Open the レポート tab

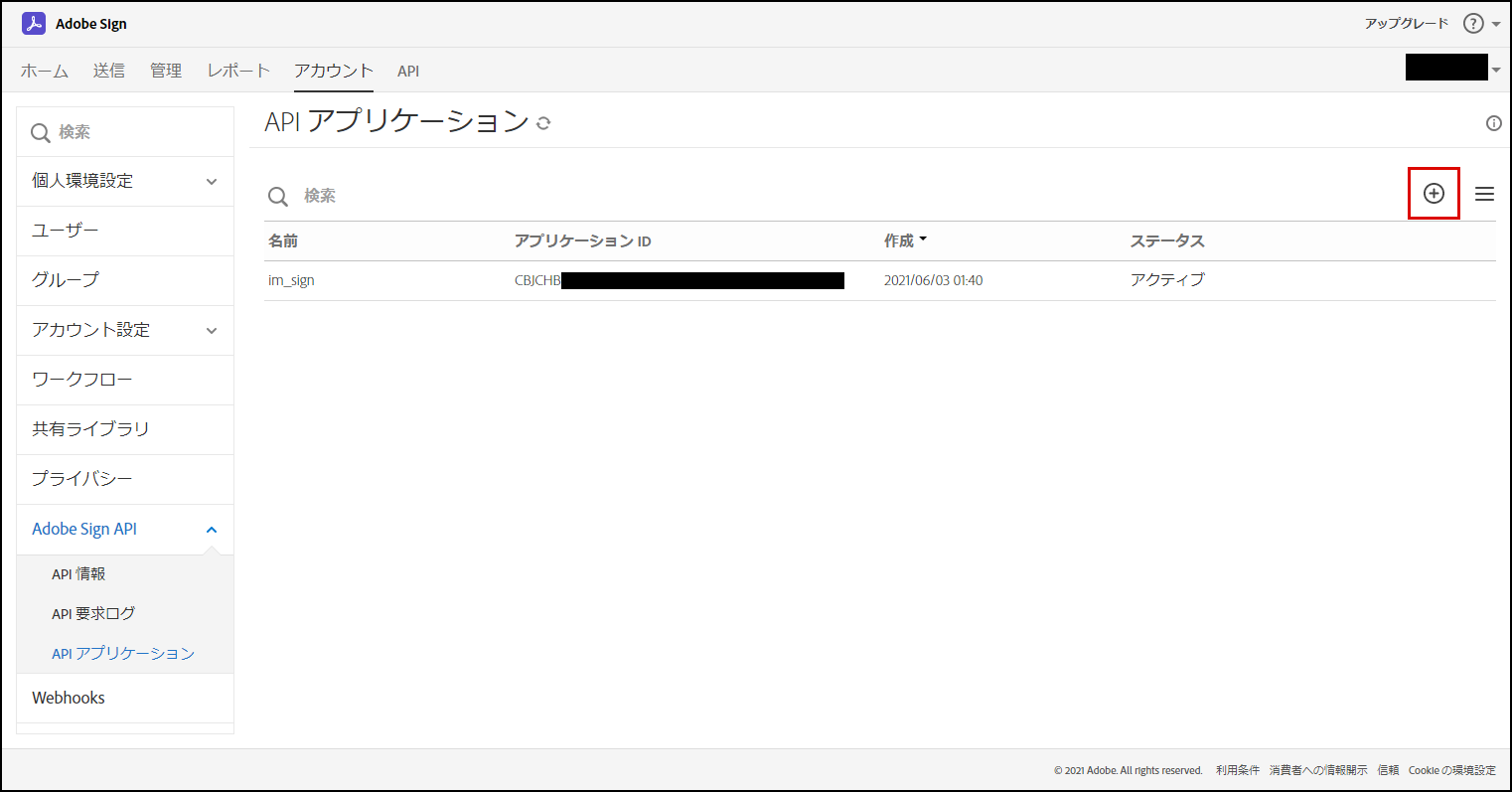(238, 71)
